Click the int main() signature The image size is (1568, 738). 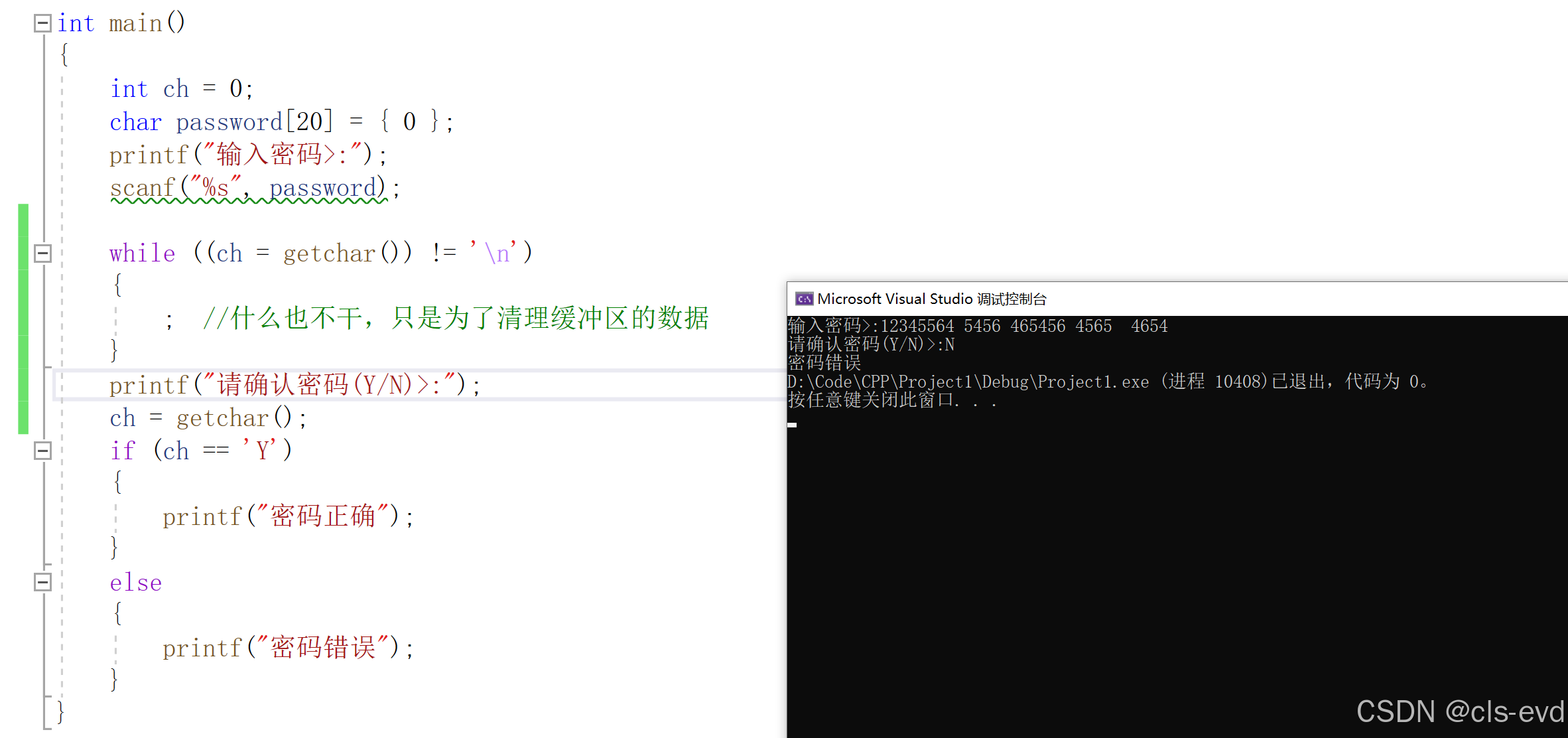click(x=121, y=23)
